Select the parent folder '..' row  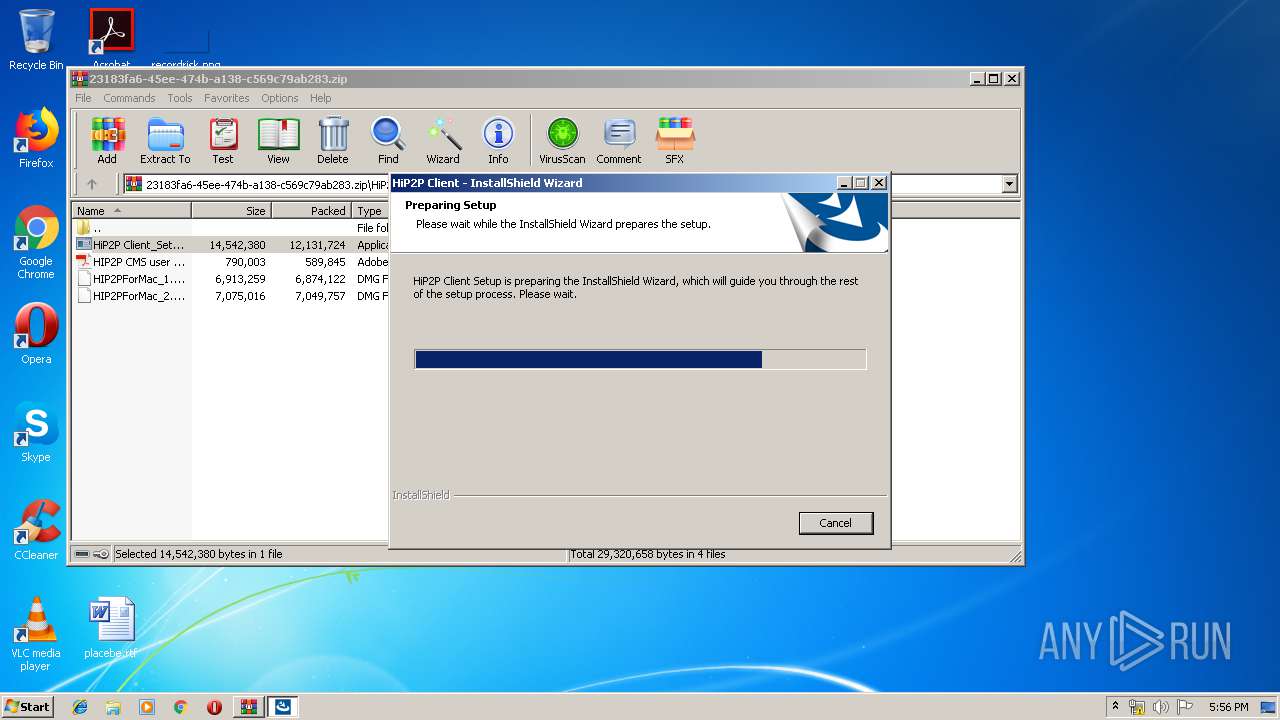point(230,228)
